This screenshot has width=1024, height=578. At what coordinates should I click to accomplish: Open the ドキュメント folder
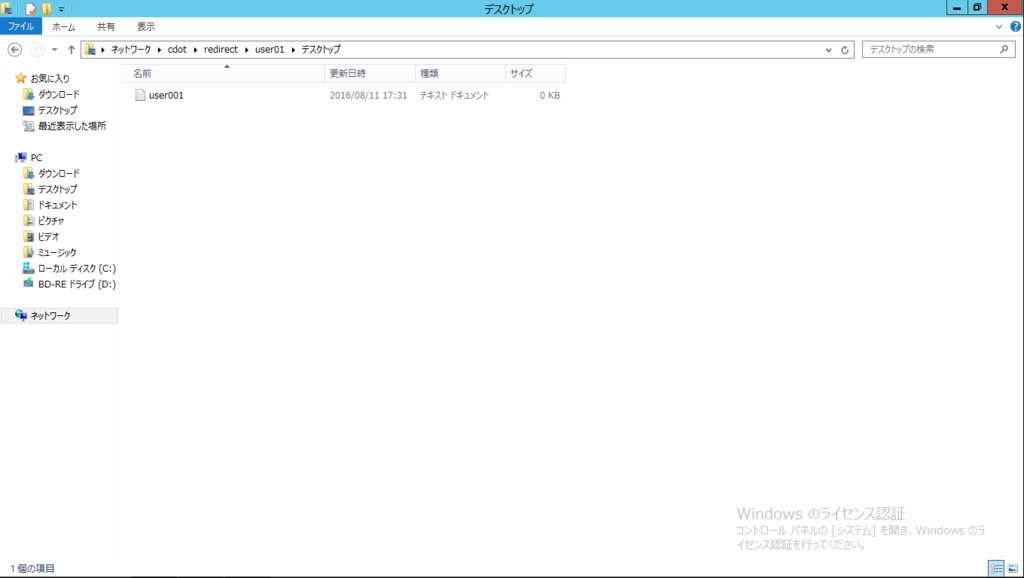point(57,205)
